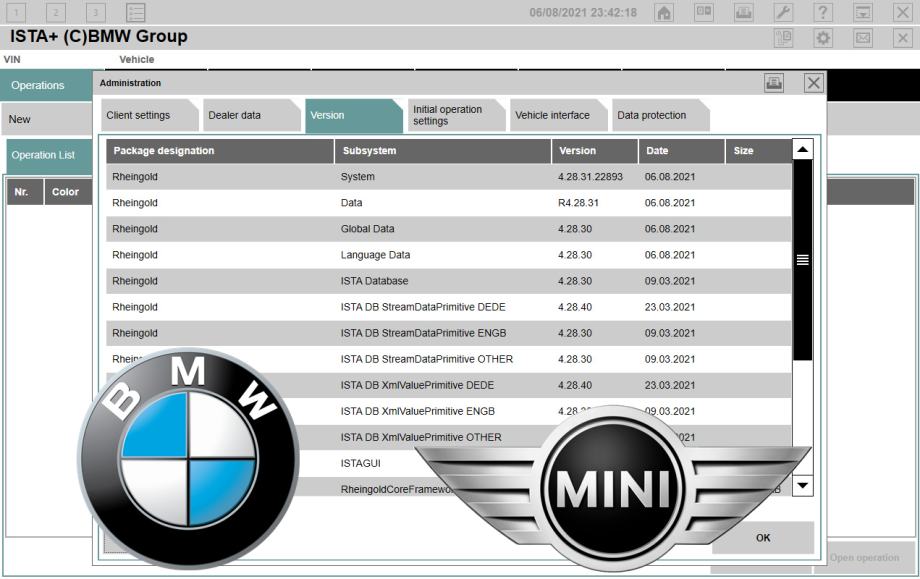
Task: Click the scroll up arrow in version table
Action: [x=802, y=150]
